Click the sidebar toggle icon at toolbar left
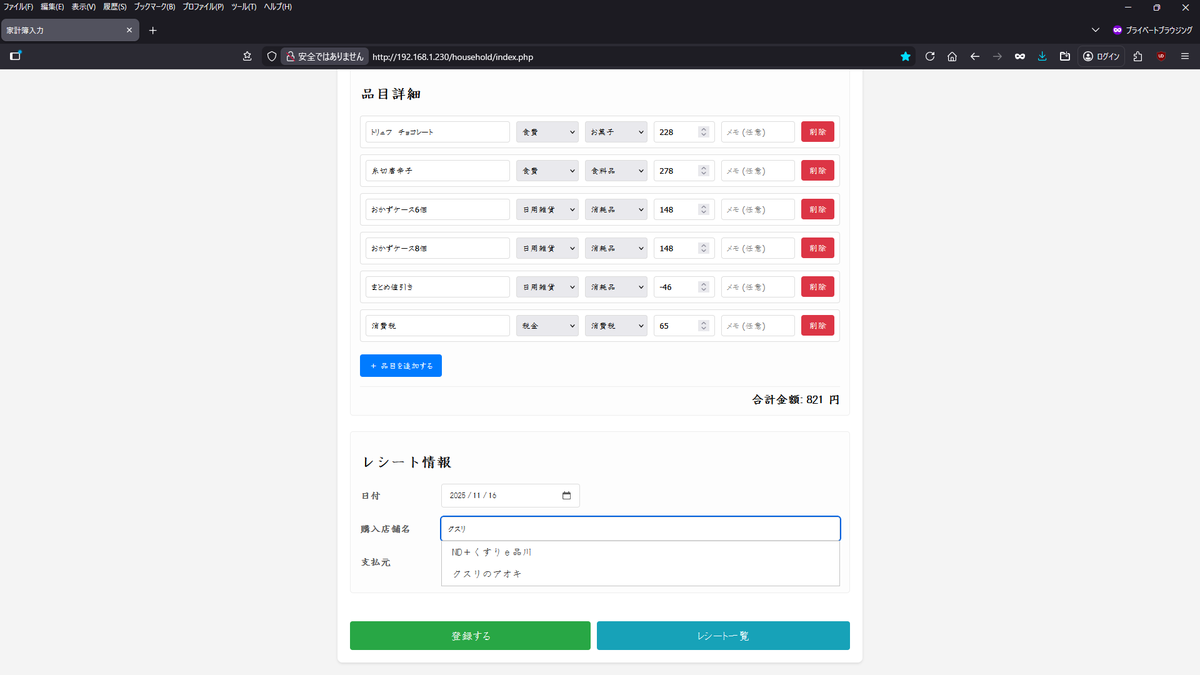Image resolution: width=1200 pixels, height=675 pixels. click(x=15, y=56)
